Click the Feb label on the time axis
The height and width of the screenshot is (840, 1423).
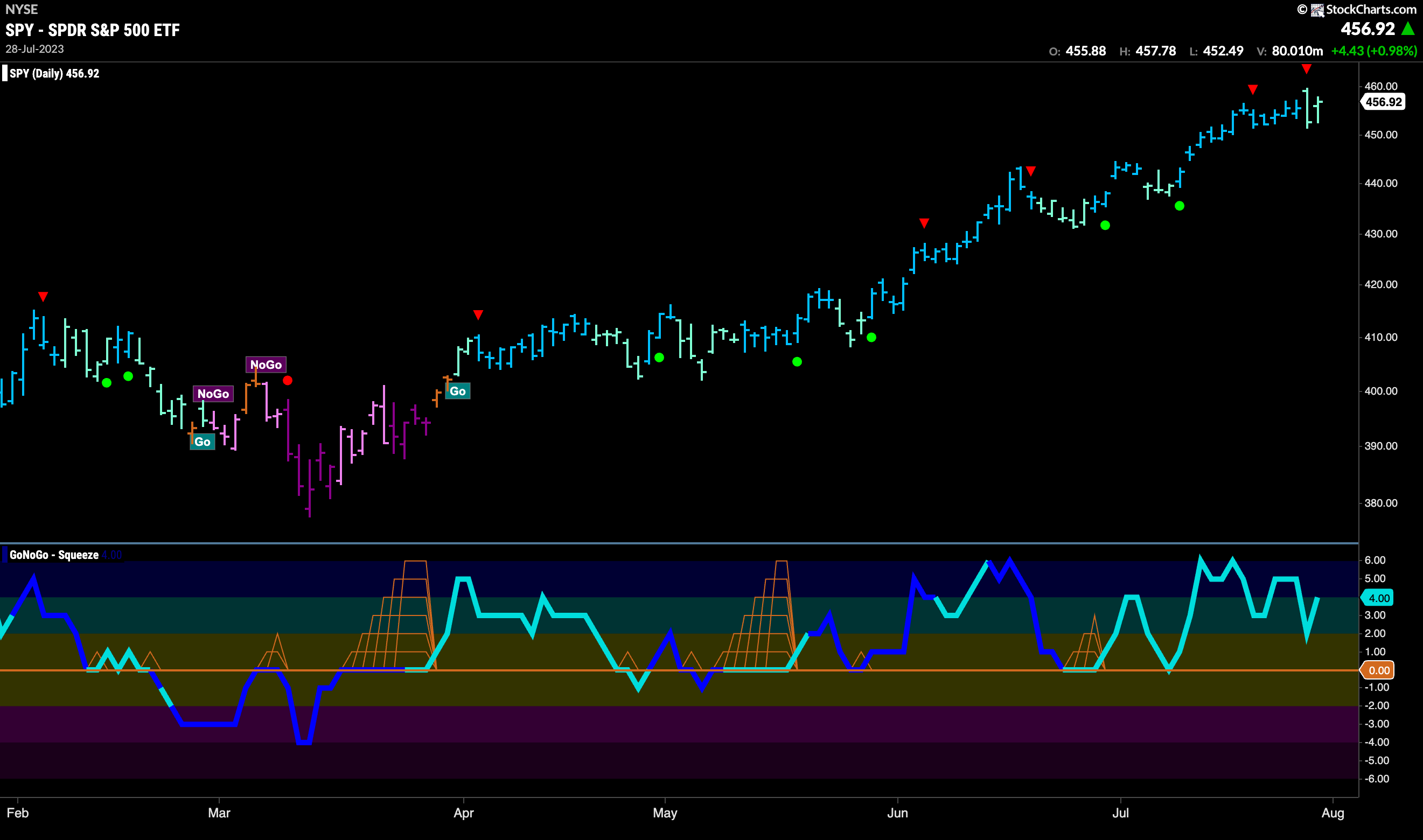18,813
